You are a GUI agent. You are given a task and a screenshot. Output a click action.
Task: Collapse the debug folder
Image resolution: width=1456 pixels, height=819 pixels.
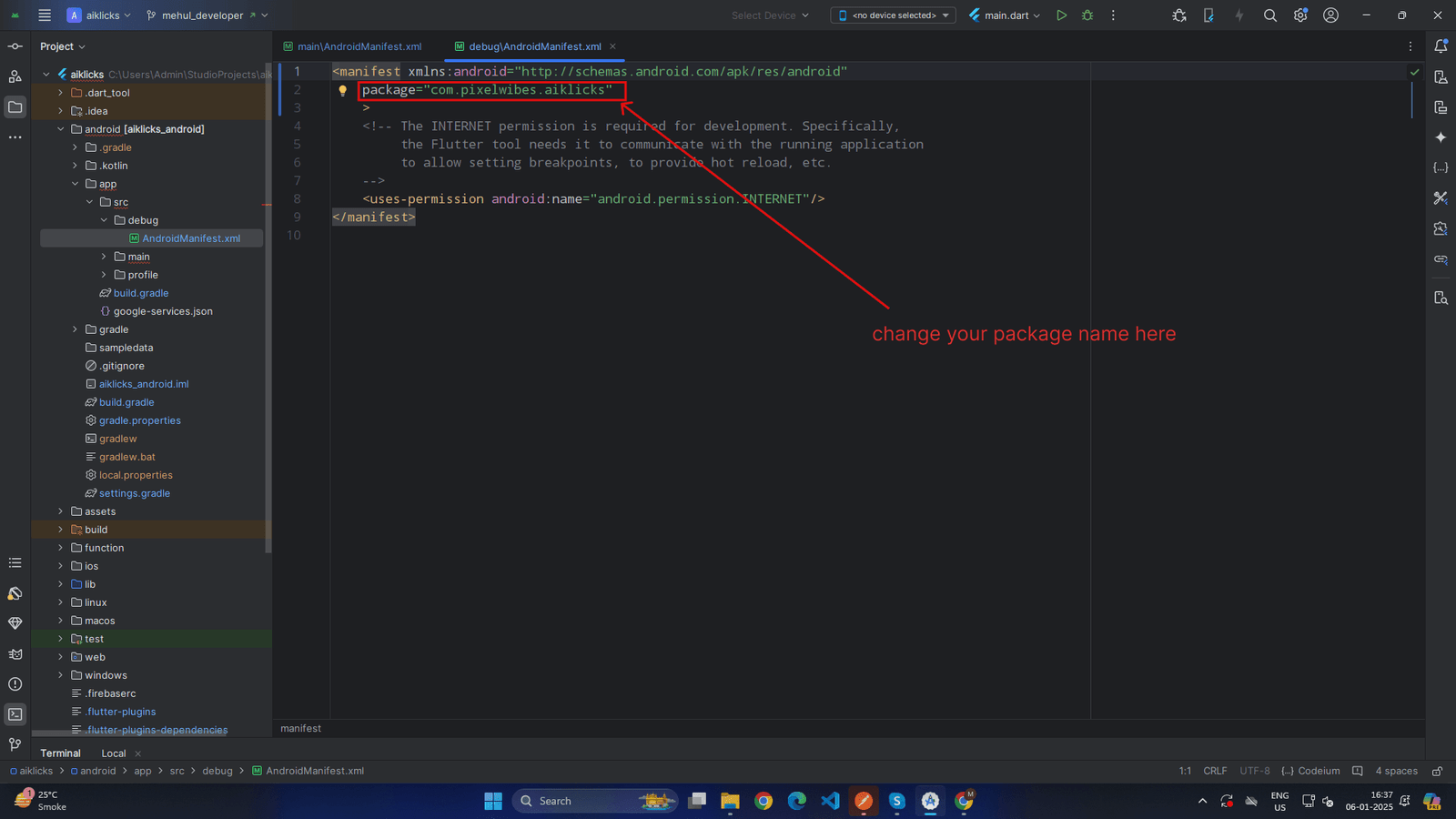(x=104, y=220)
